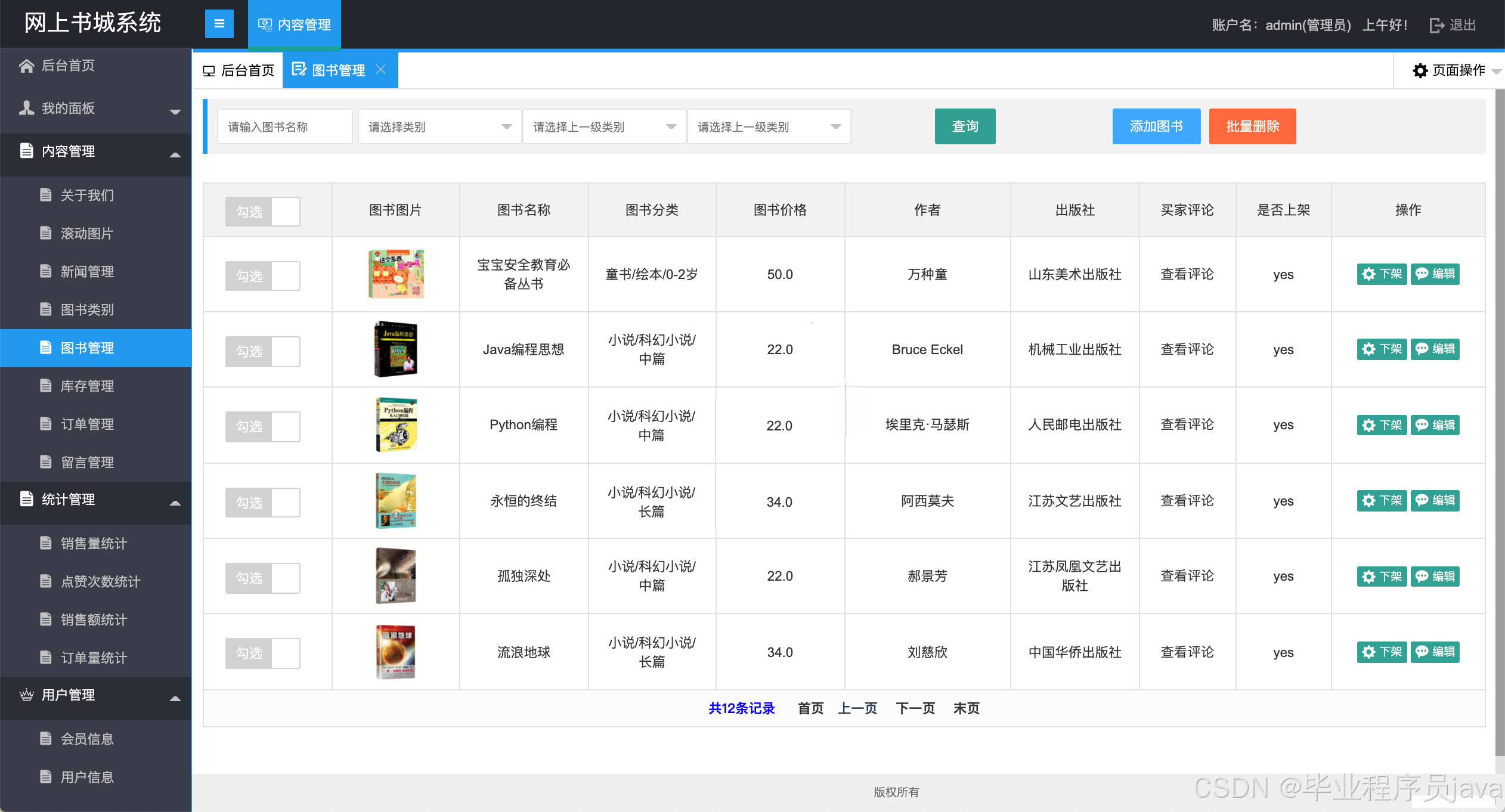The width and height of the screenshot is (1505, 812).
Task: Open the 孤独深处 book cover thumbnail
Action: coord(397,575)
